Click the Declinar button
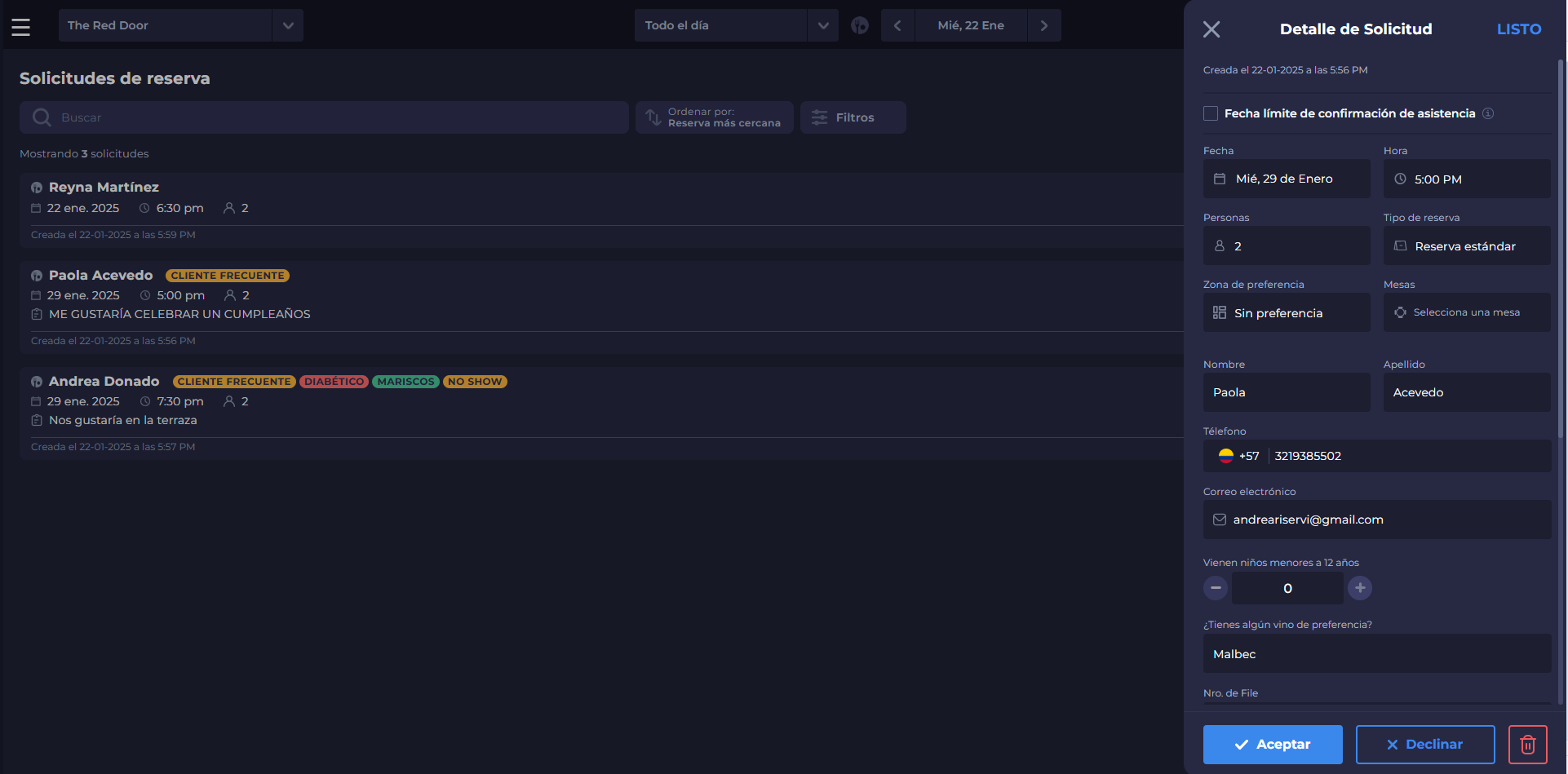 pyautogui.click(x=1425, y=745)
